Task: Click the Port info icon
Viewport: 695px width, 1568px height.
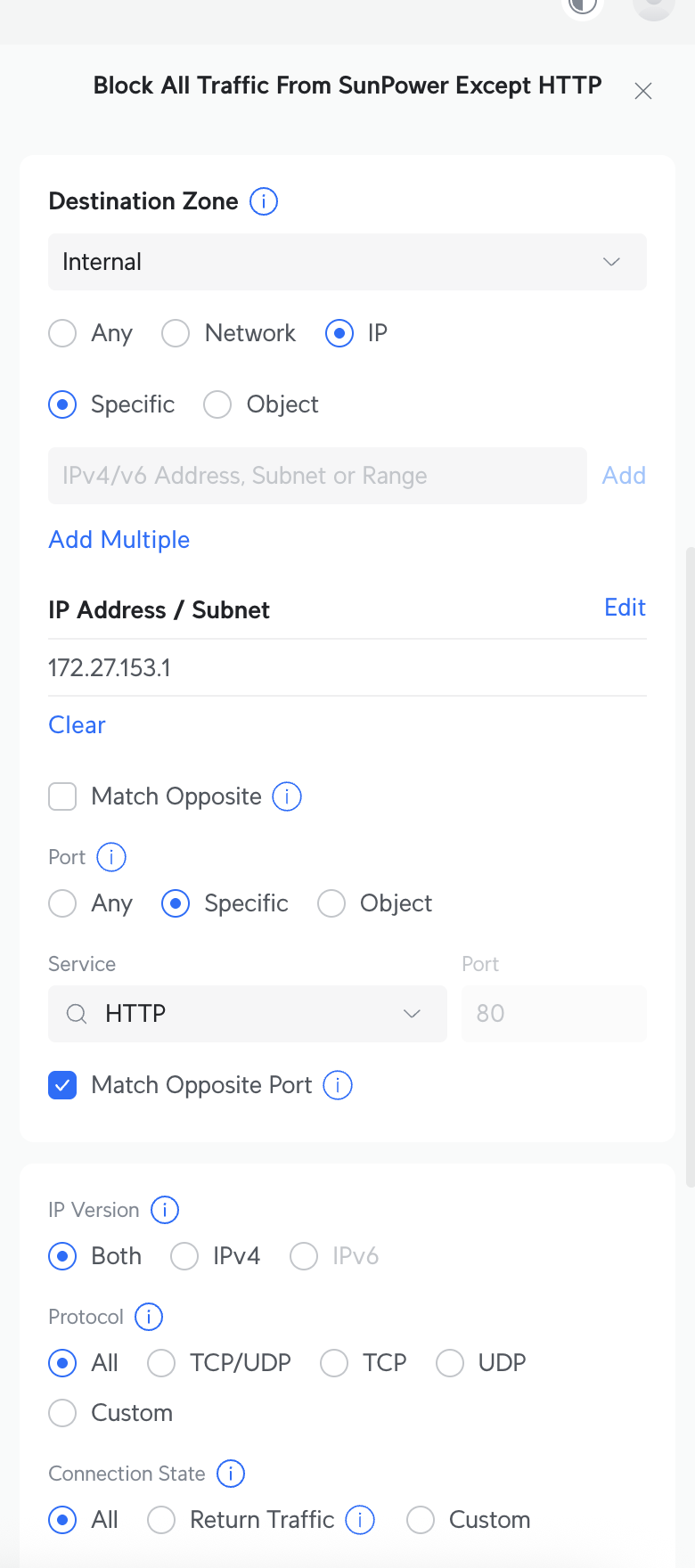Action: pos(111,857)
